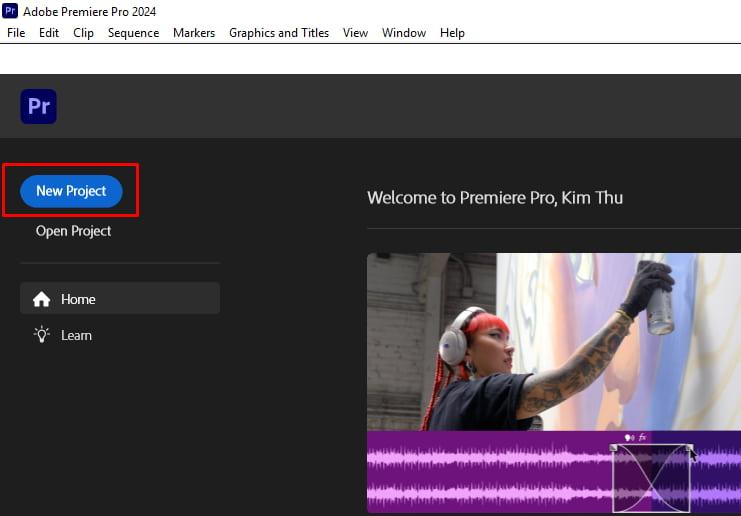
Task: Click the Home house icon
Action: point(42,299)
